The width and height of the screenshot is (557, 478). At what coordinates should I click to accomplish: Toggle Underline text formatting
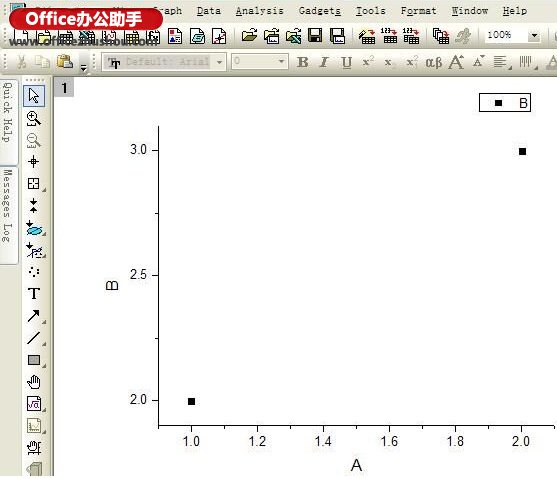click(346, 62)
